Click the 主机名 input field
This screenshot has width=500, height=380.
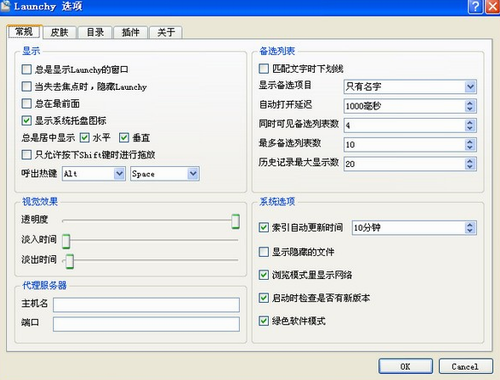click(x=146, y=305)
